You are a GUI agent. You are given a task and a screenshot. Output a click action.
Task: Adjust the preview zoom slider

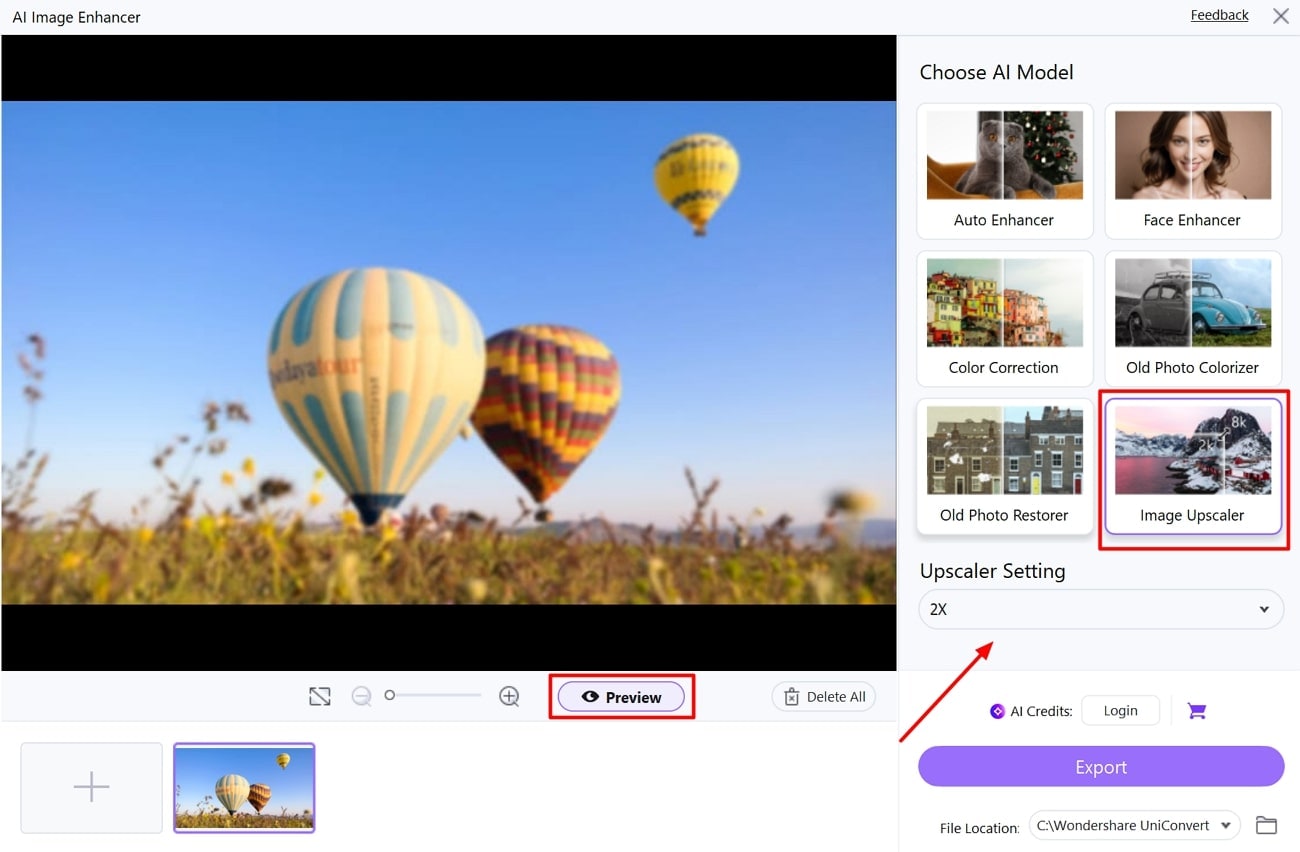[435, 695]
